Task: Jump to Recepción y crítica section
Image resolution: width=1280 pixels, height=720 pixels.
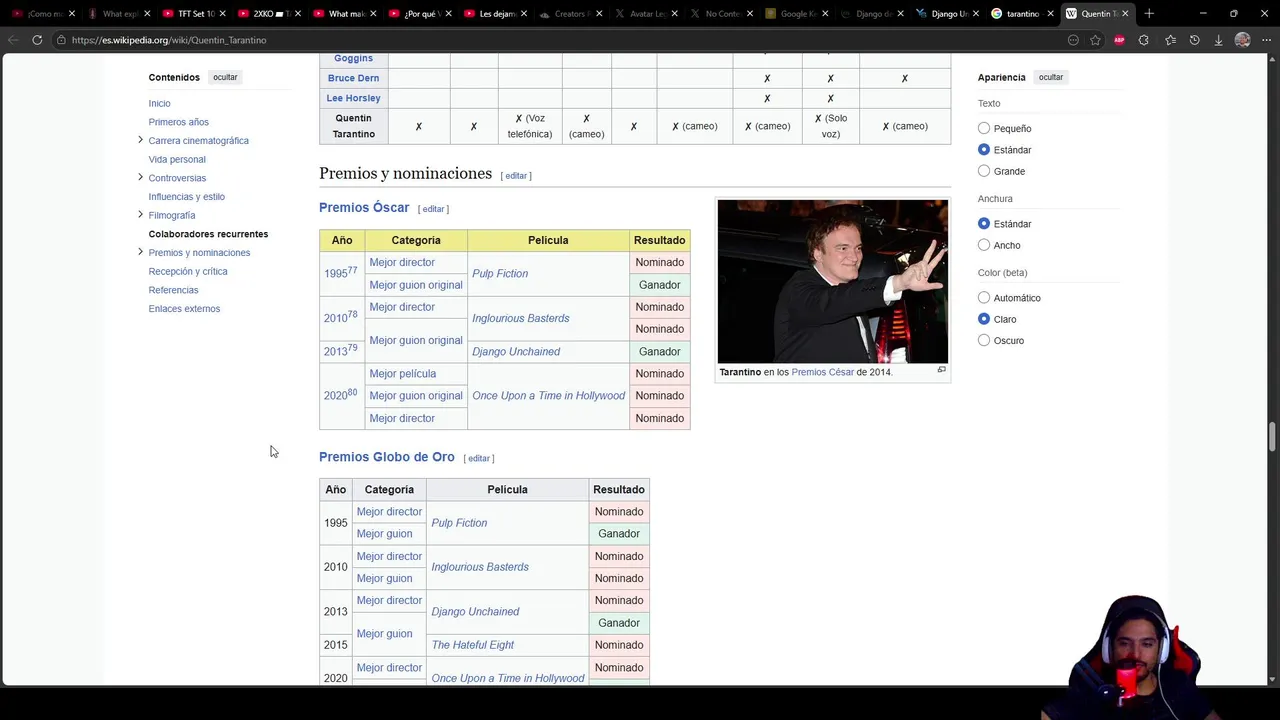Action: point(188,271)
